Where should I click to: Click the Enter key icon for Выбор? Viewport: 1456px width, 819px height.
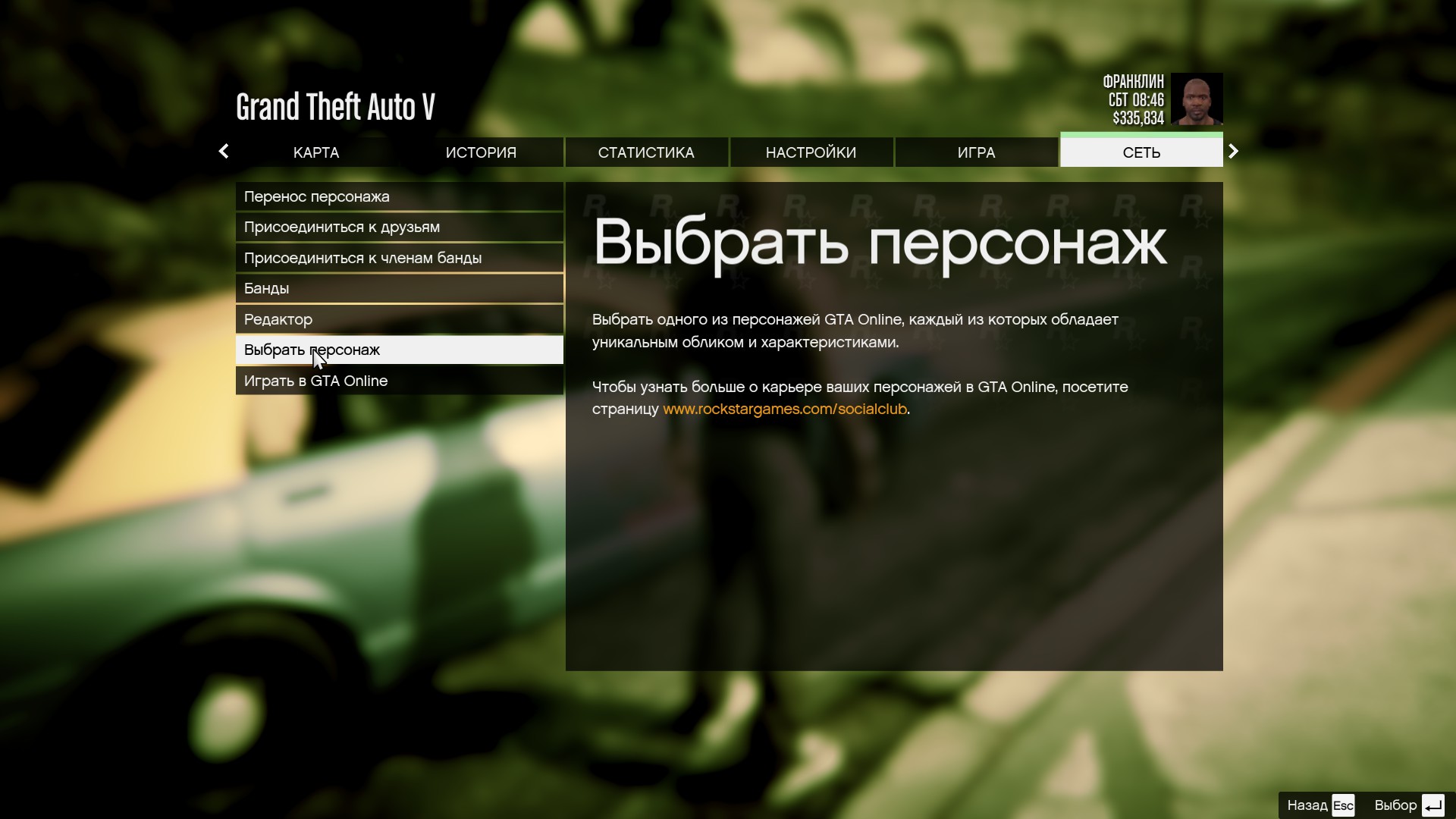(1432, 805)
